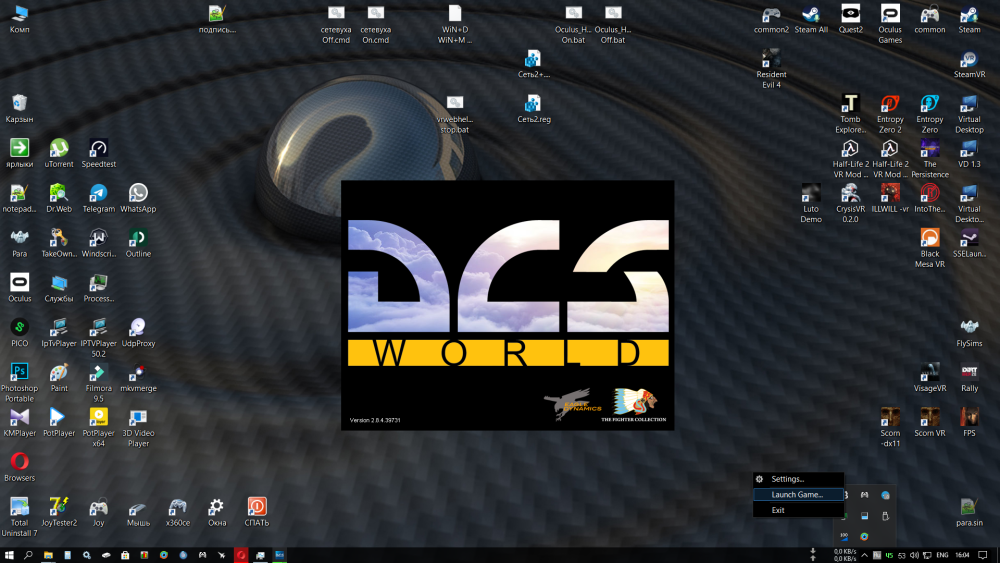Open File Explorer from the taskbar
Viewport: 1000px width, 563px height.
[48, 555]
